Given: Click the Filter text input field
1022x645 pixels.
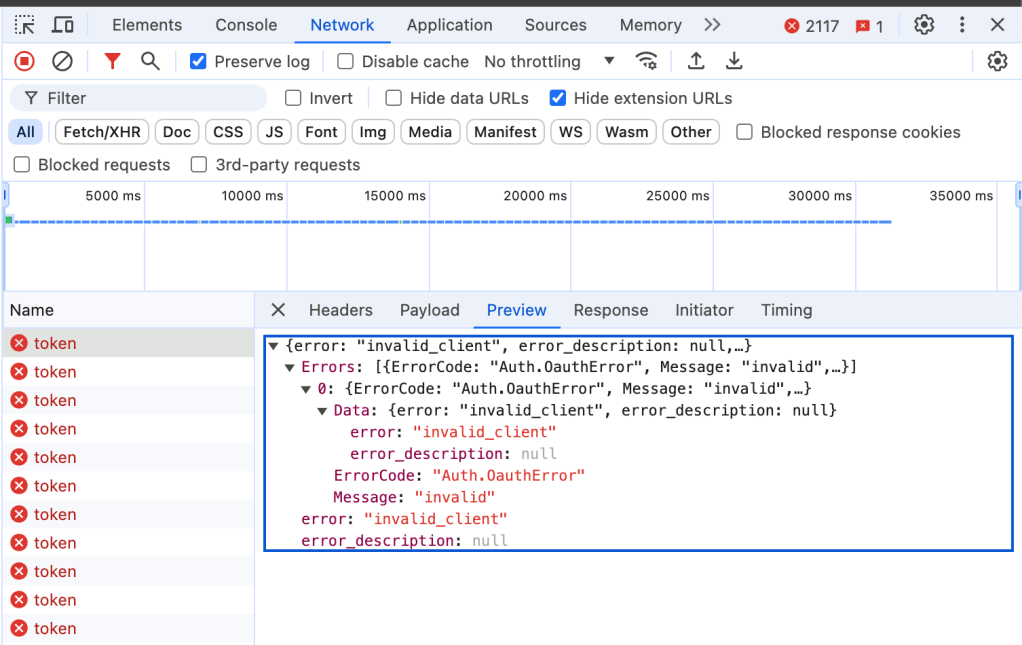Looking at the screenshot, I should click(x=150, y=98).
